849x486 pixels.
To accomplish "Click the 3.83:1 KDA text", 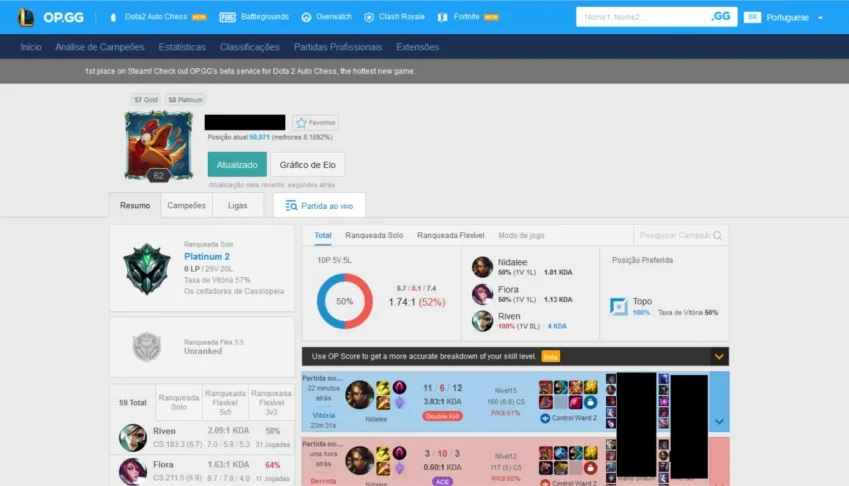I will tap(442, 402).
